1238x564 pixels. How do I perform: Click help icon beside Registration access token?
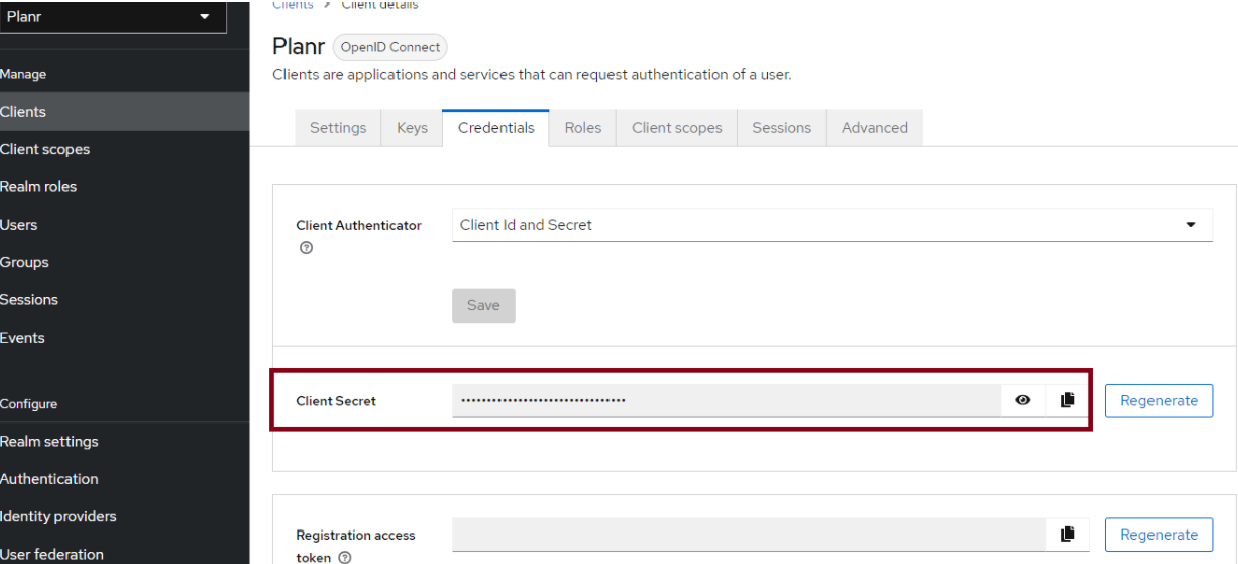[344, 558]
